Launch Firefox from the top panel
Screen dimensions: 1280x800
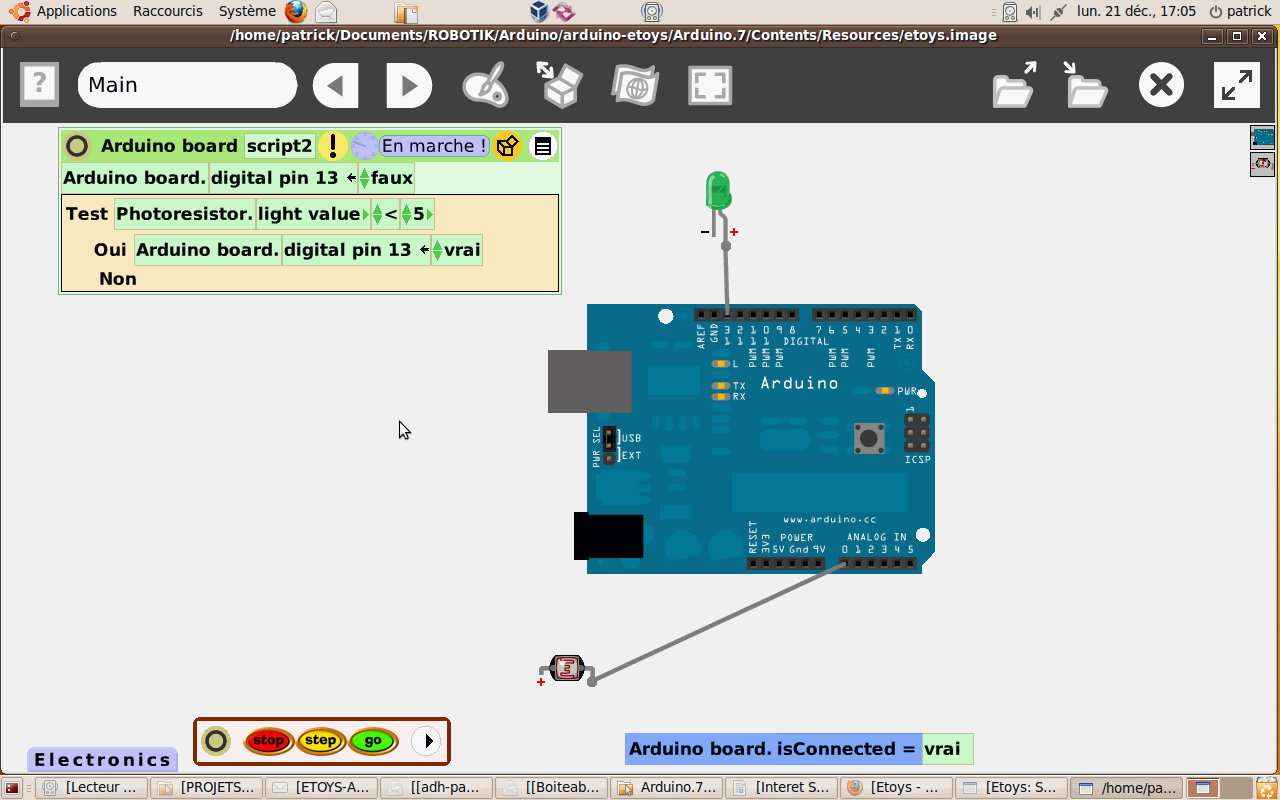coord(295,12)
